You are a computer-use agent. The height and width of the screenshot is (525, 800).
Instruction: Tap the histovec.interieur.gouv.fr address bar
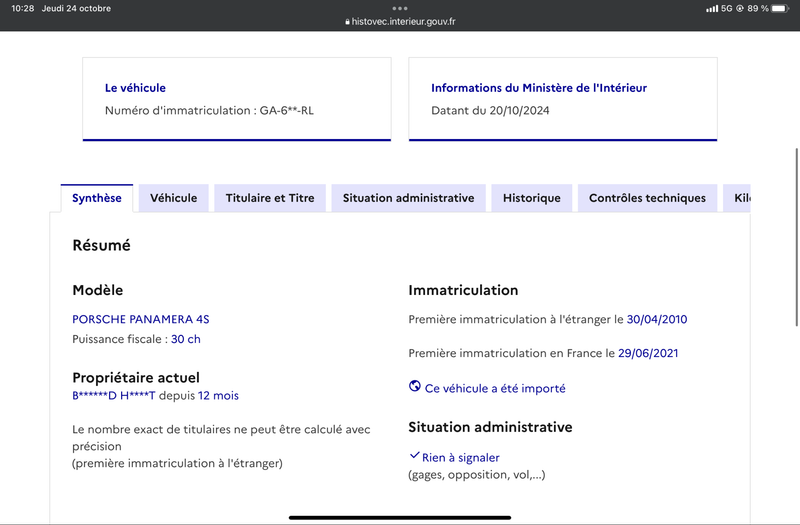click(x=400, y=22)
